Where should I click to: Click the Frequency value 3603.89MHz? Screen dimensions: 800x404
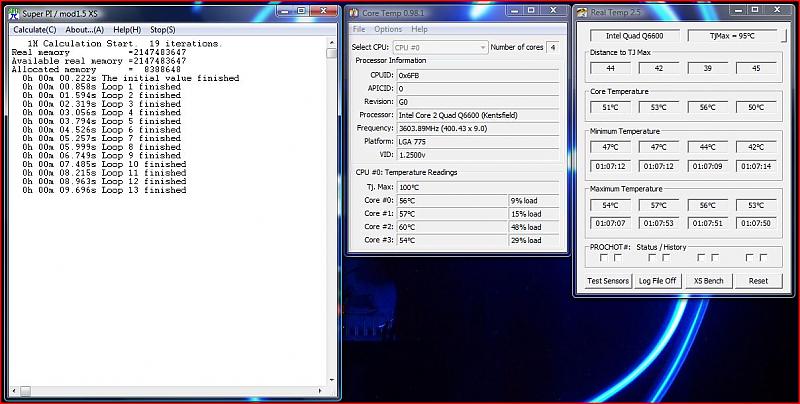(x=478, y=129)
